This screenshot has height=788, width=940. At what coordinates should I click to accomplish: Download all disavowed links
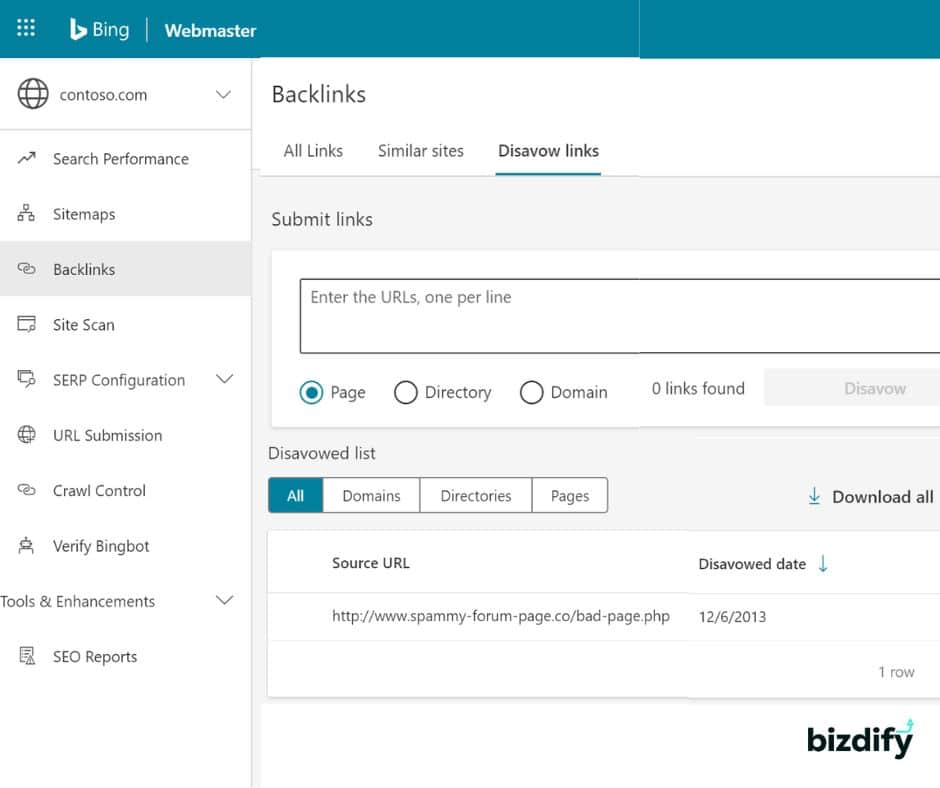(871, 497)
